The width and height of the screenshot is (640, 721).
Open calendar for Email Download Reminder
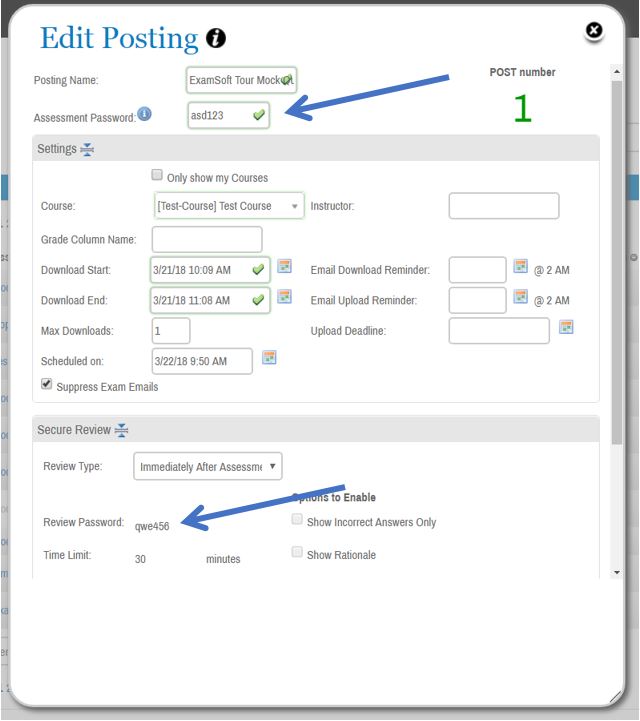tap(520, 267)
